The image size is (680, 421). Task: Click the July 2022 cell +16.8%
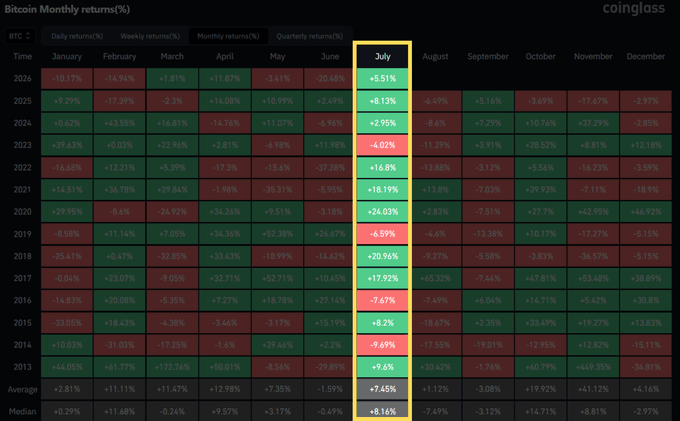pos(382,167)
